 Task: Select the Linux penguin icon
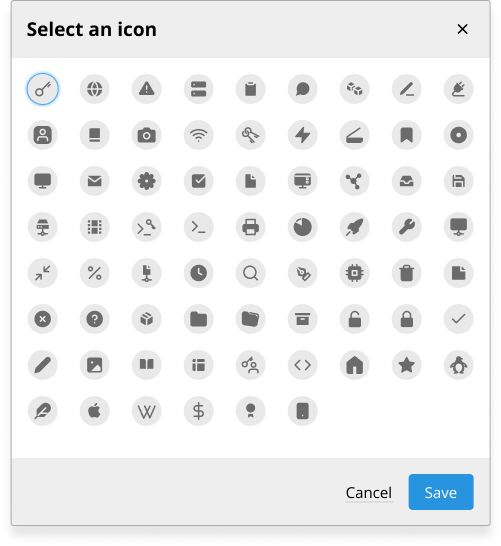point(459,365)
